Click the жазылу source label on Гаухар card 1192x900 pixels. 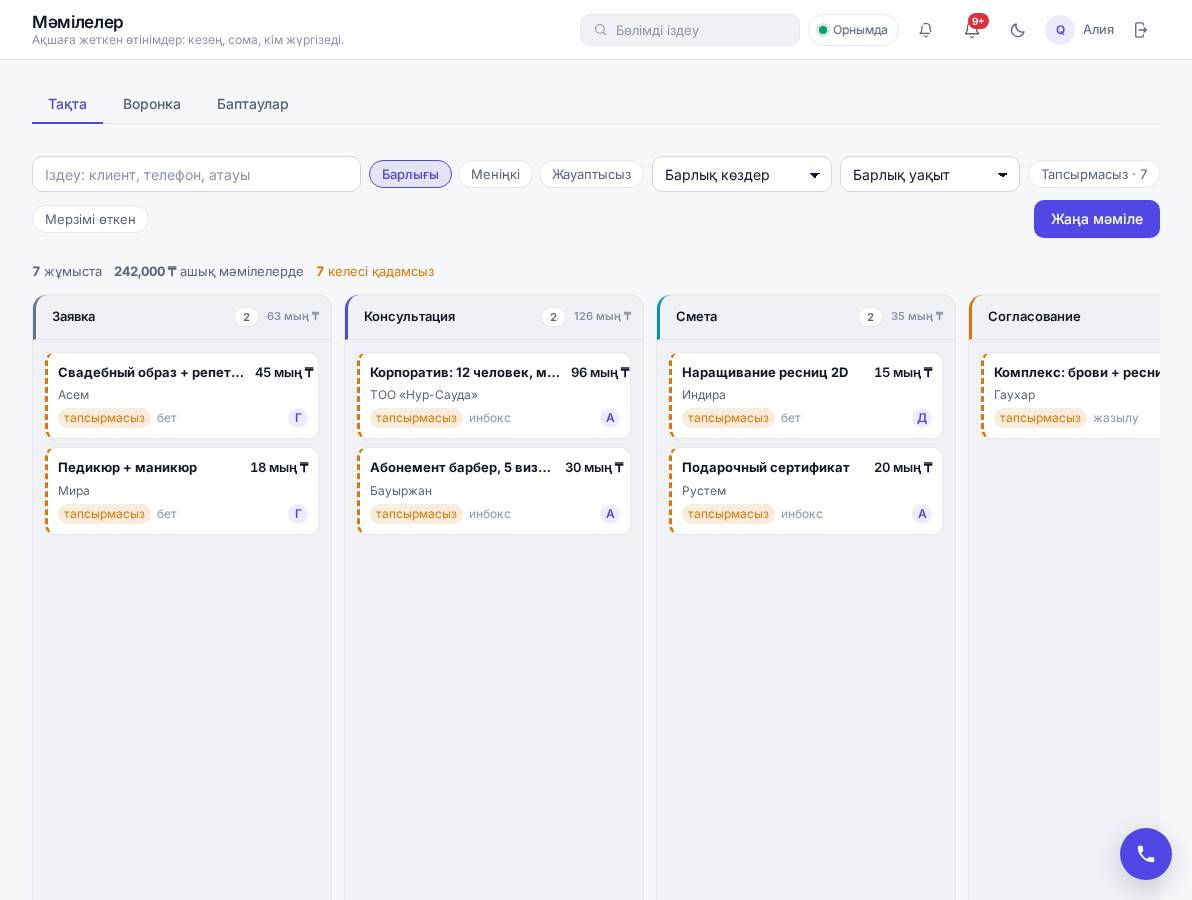(1115, 417)
